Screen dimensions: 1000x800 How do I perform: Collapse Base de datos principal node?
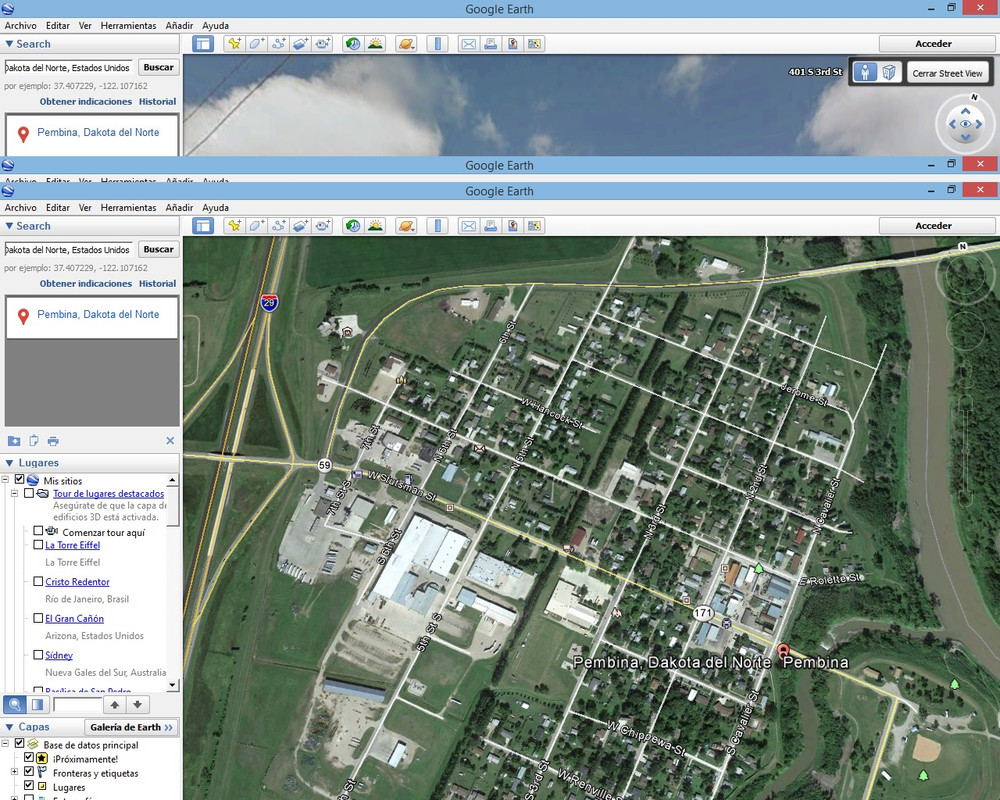(5, 743)
